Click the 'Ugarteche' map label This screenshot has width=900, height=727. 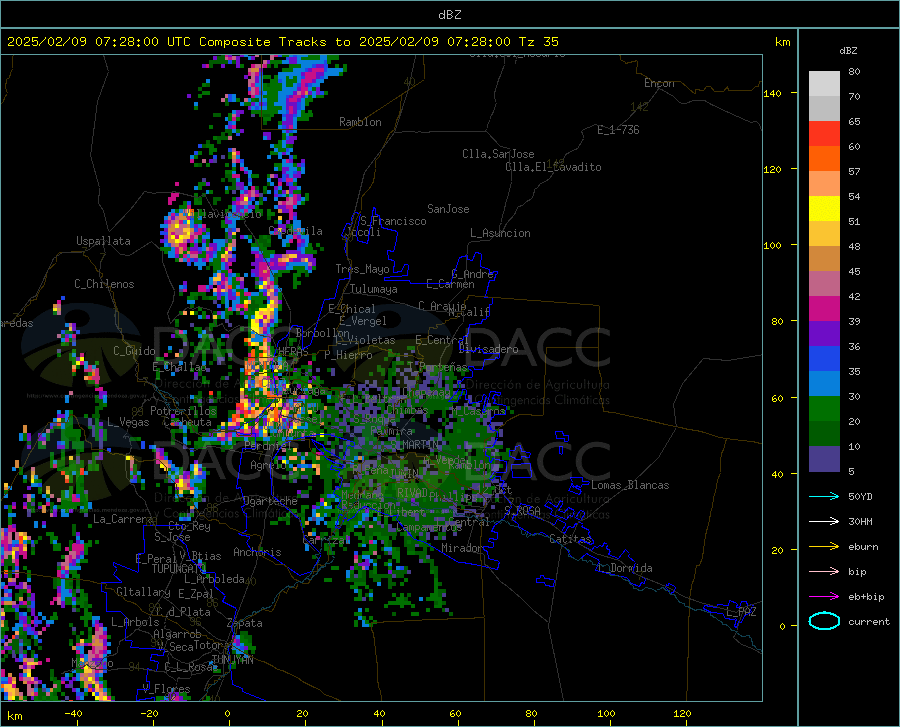point(270,501)
